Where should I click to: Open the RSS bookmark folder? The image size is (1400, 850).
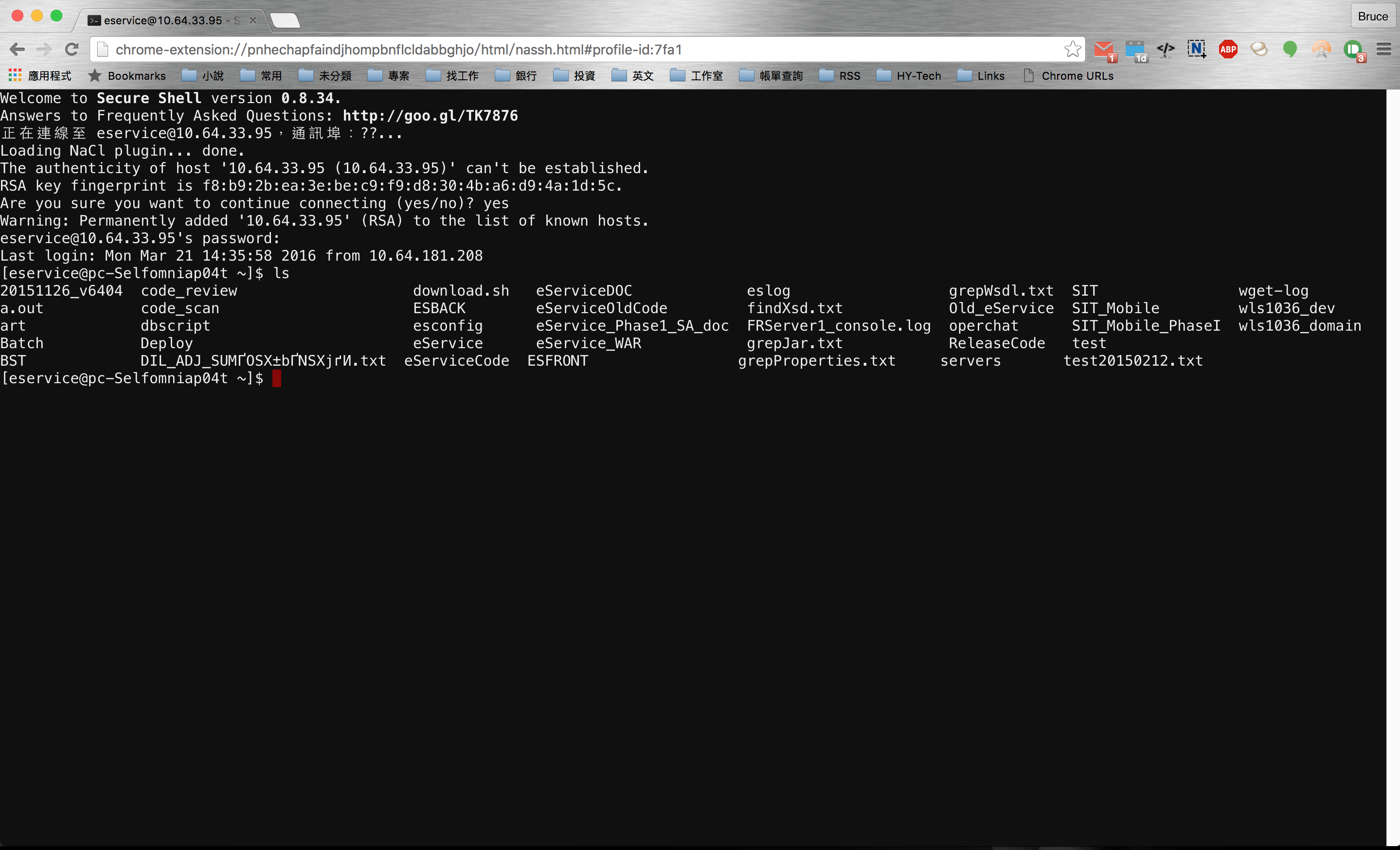840,75
